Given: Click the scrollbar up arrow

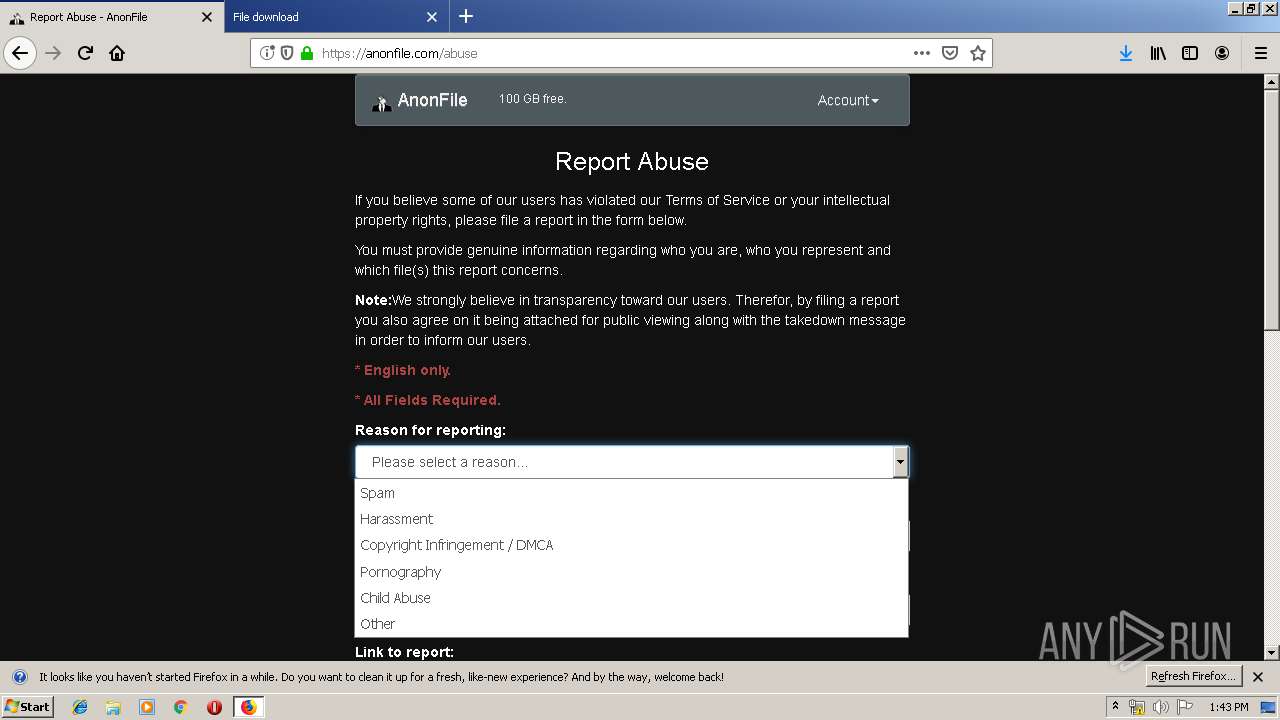Looking at the screenshot, I should [x=1271, y=83].
